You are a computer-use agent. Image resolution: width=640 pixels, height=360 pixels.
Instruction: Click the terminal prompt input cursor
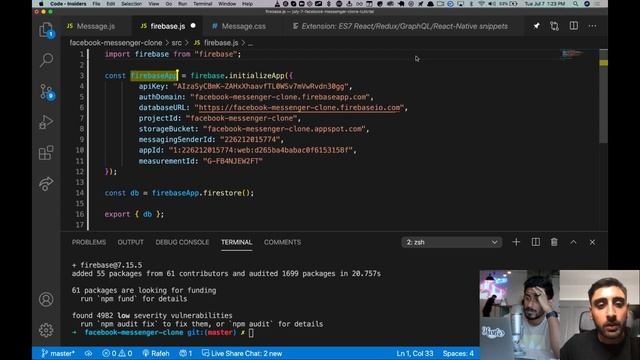251,333
